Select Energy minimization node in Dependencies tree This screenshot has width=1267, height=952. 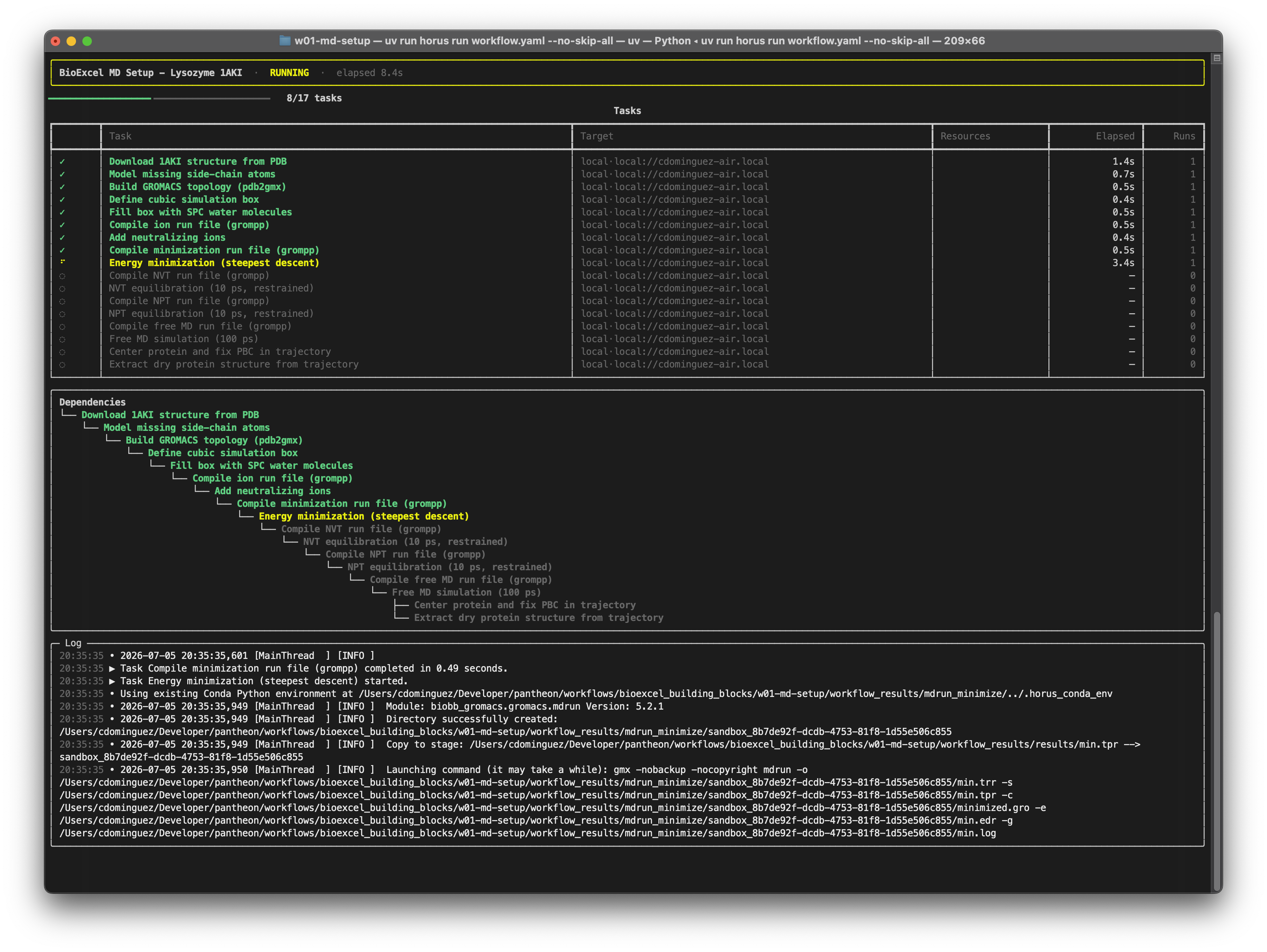(364, 516)
